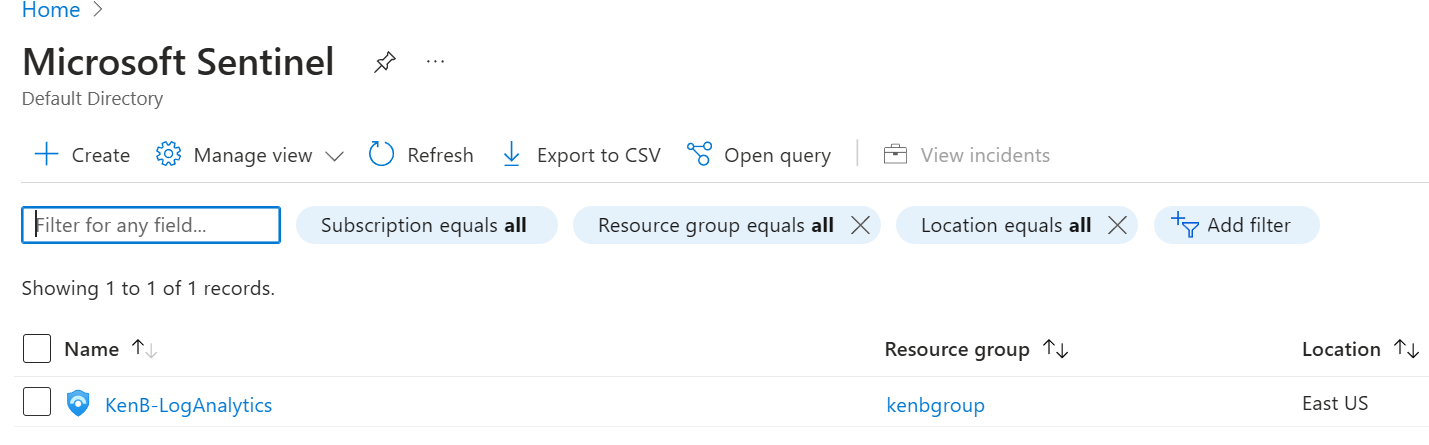
Task: Click the Resource group column header text
Action: tap(957, 349)
